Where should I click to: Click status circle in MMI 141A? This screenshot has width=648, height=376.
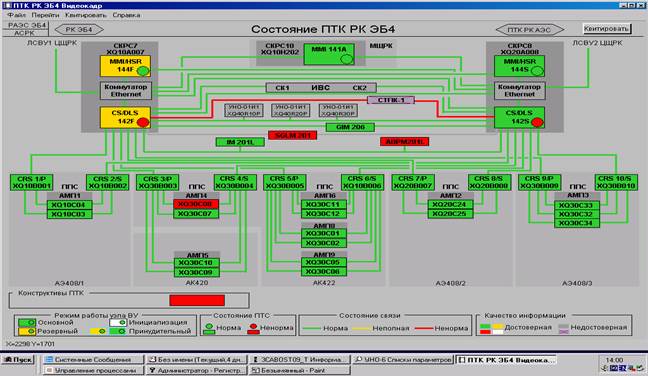pos(346,59)
